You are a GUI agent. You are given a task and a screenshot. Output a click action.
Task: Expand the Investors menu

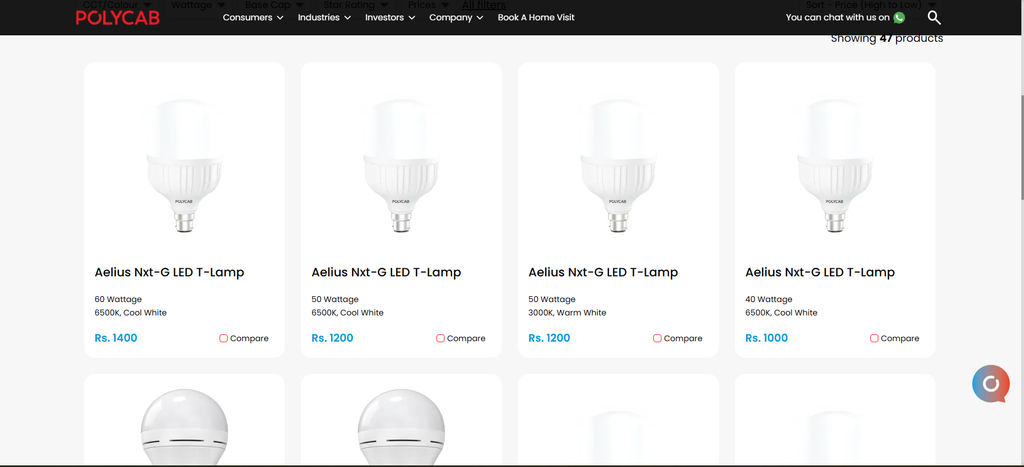[x=390, y=18]
